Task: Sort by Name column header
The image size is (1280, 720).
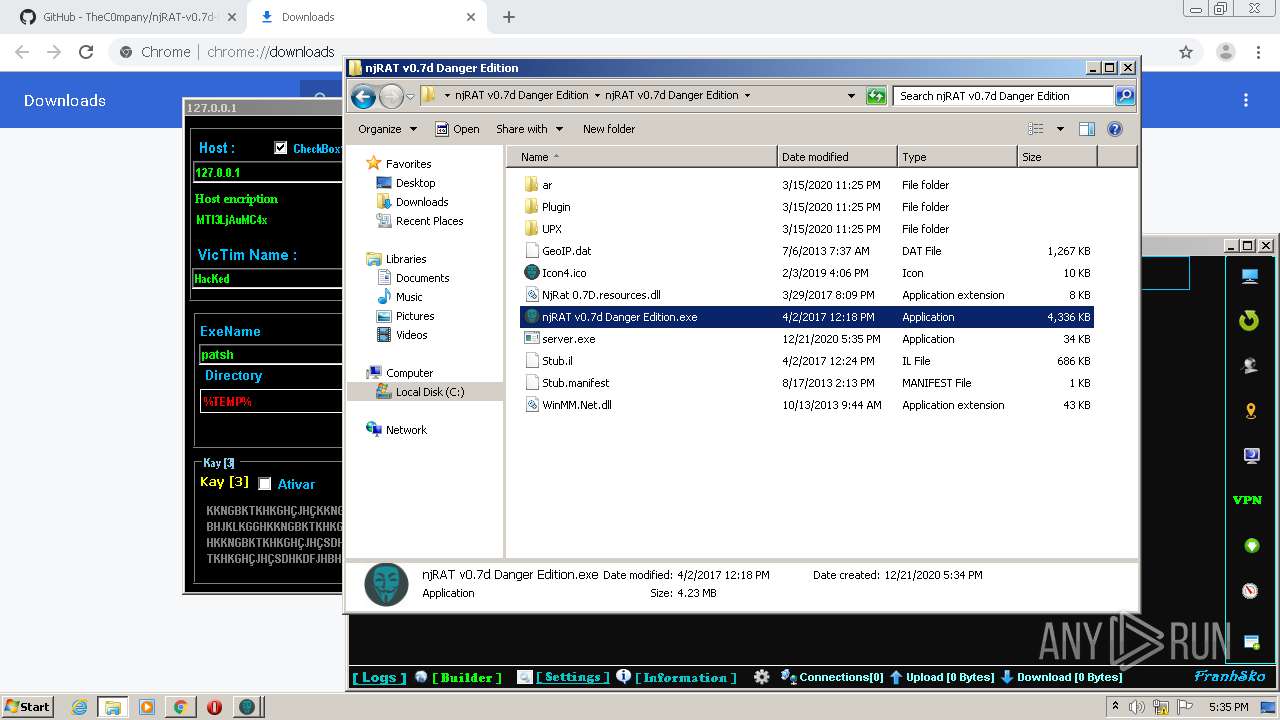Action: tap(643, 157)
